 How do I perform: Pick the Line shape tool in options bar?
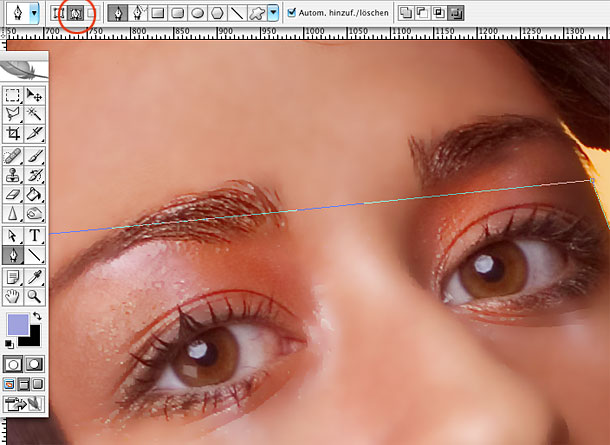[x=237, y=13]
